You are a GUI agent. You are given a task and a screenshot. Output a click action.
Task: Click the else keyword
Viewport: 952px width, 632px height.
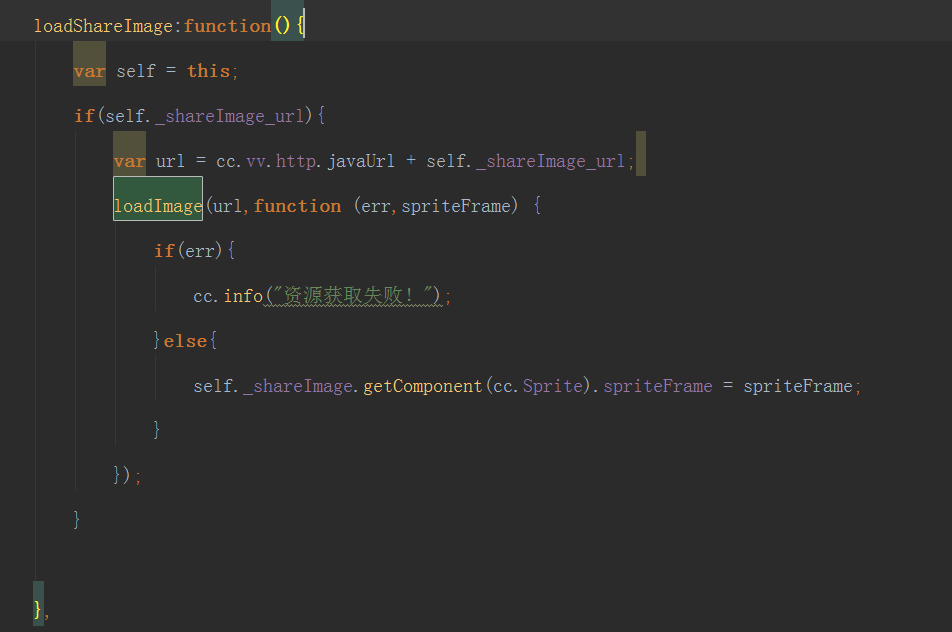(x=185, y=341)
